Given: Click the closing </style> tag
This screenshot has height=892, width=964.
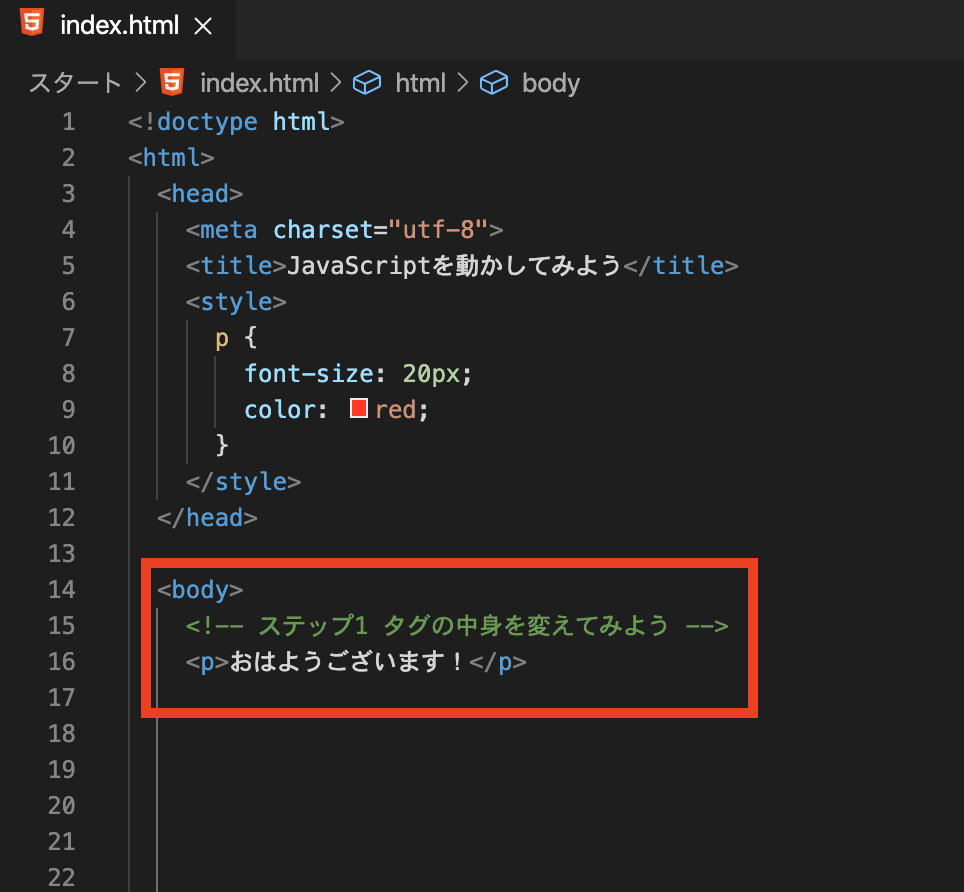Looking at the screenshot, I should tap(243, 482).
